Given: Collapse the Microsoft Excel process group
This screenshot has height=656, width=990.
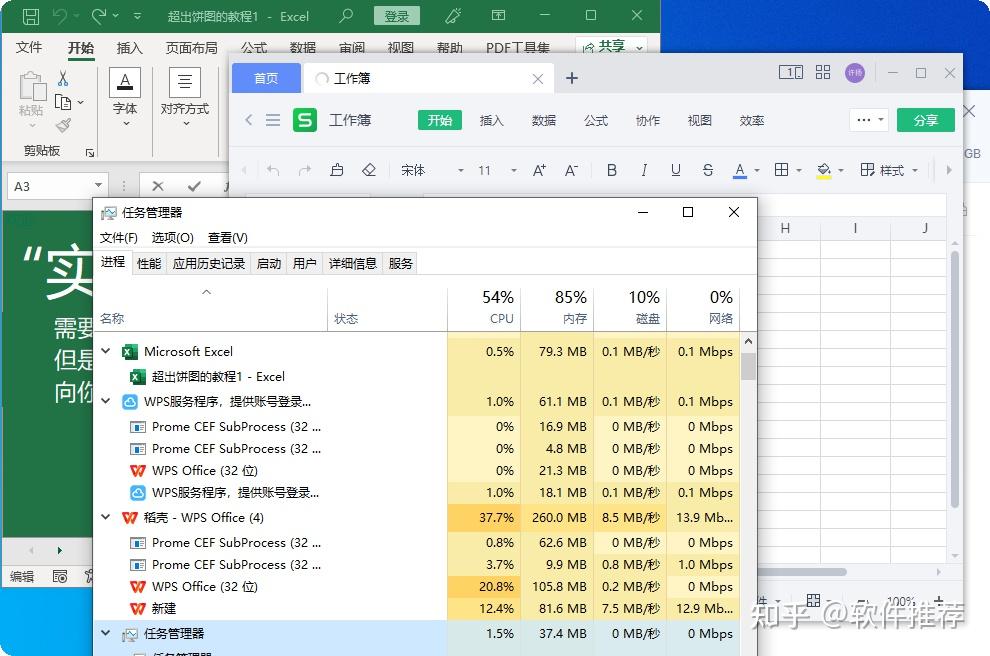Looking at the screenshot, I should pyautogui.click(x=106, y=351).
